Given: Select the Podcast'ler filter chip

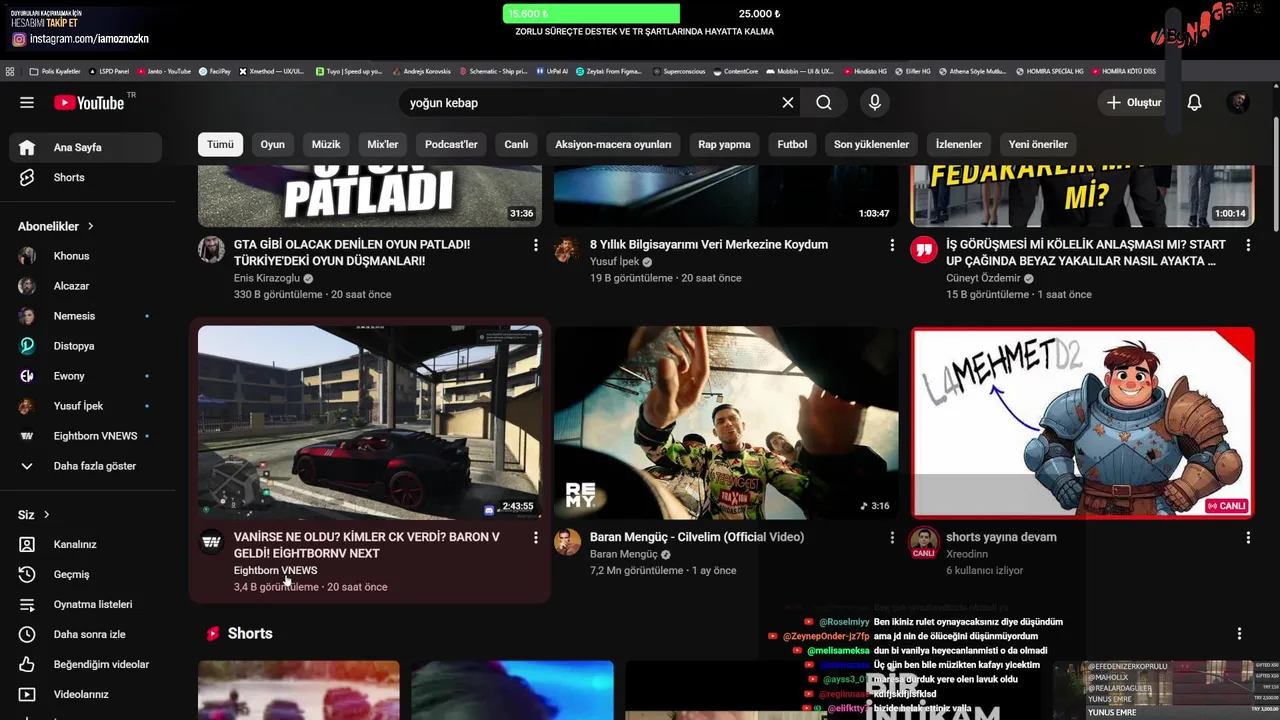Looking at the screenshot, I should [x=451, y=144].
